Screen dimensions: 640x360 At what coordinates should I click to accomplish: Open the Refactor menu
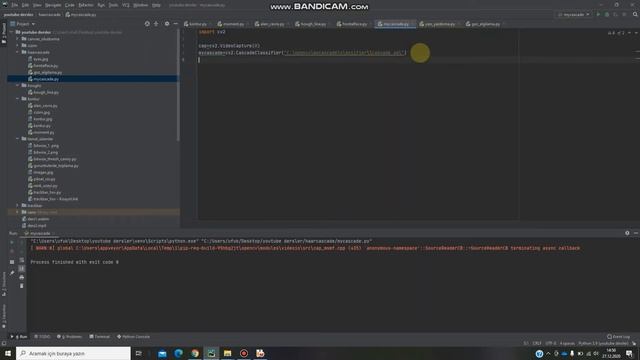[86, 5]
